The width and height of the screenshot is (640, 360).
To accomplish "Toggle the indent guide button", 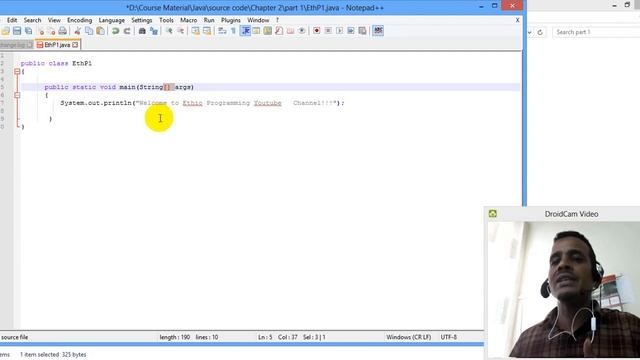I will (x=245, y=31).
